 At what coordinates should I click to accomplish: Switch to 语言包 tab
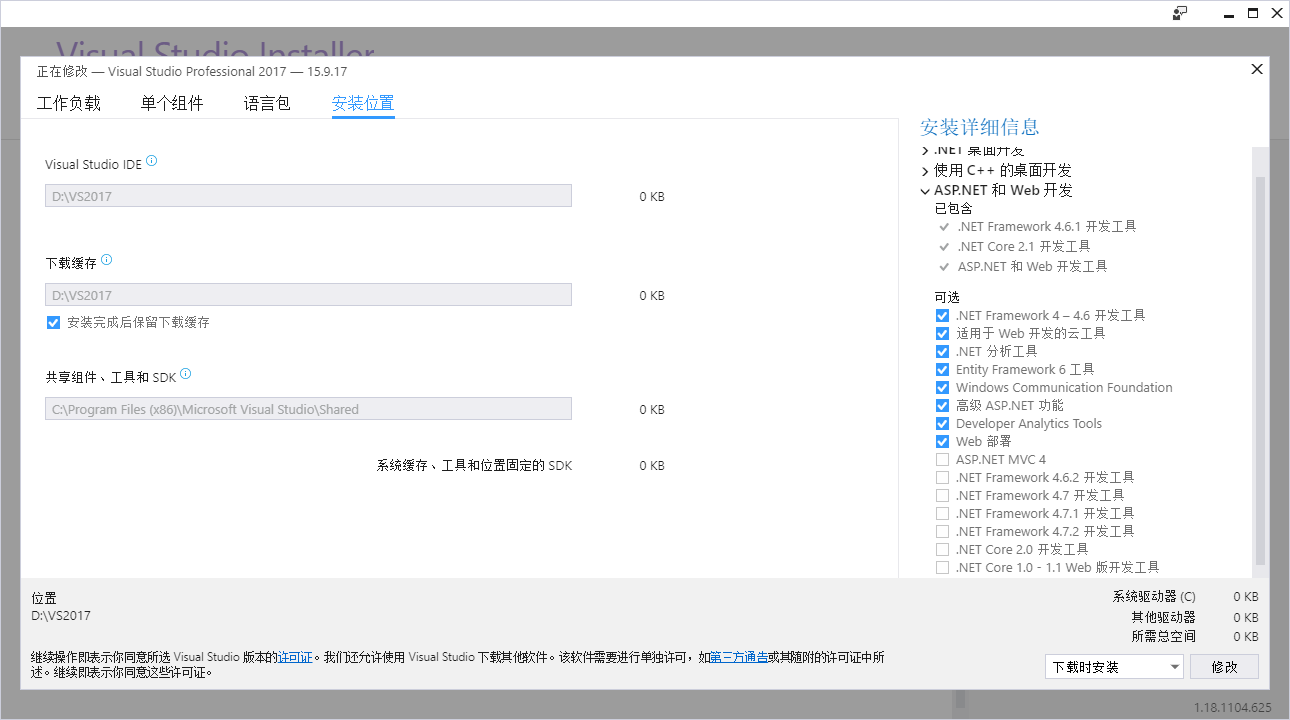point(267,103)
